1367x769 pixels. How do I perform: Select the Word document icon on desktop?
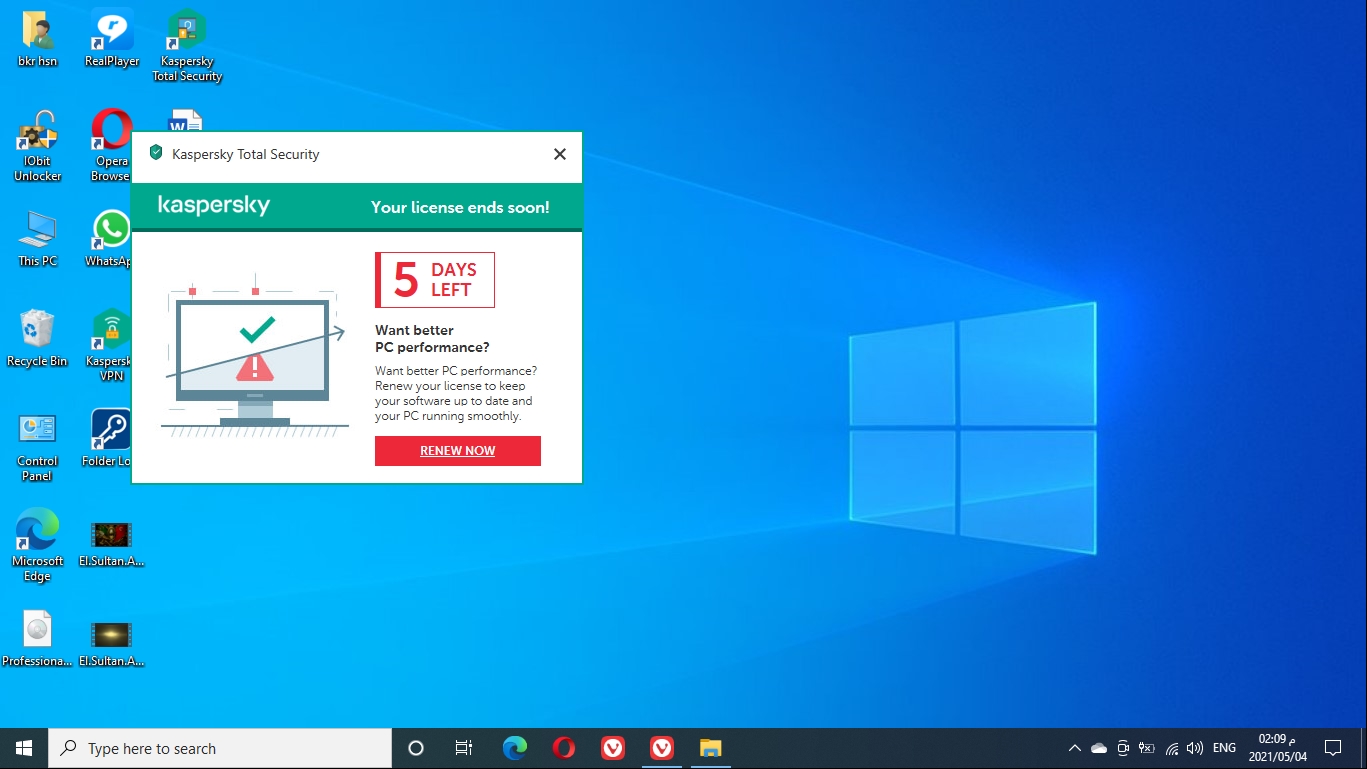[187, 120]
